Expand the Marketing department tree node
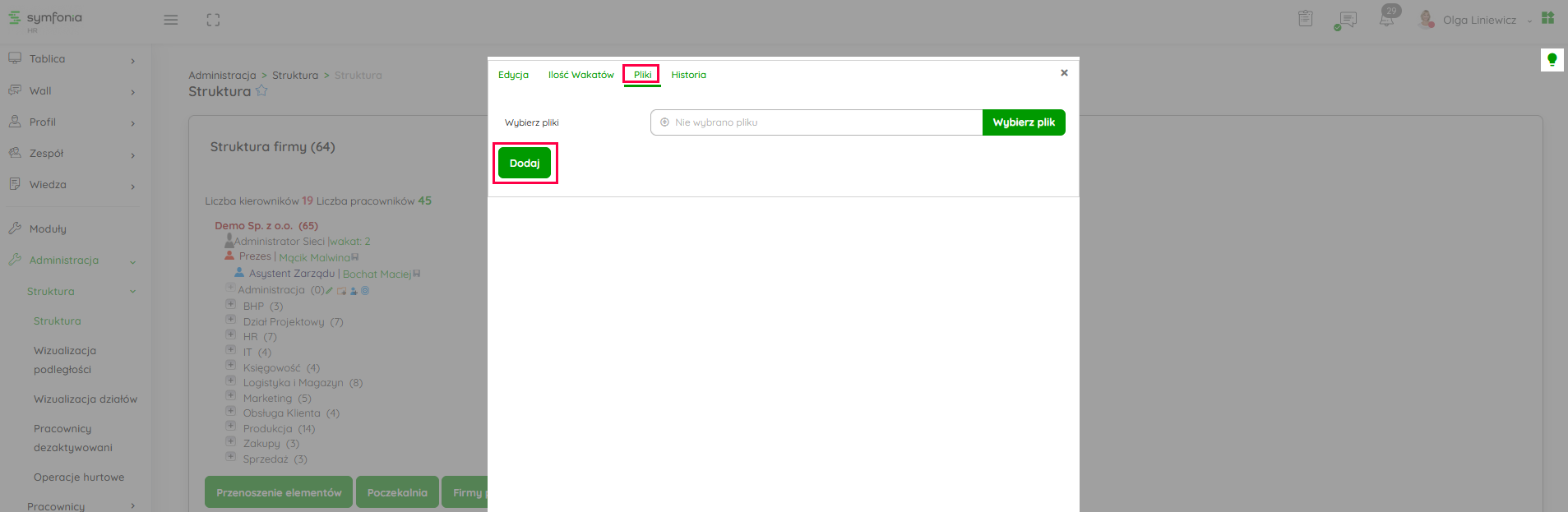 [x=231, y=395]
